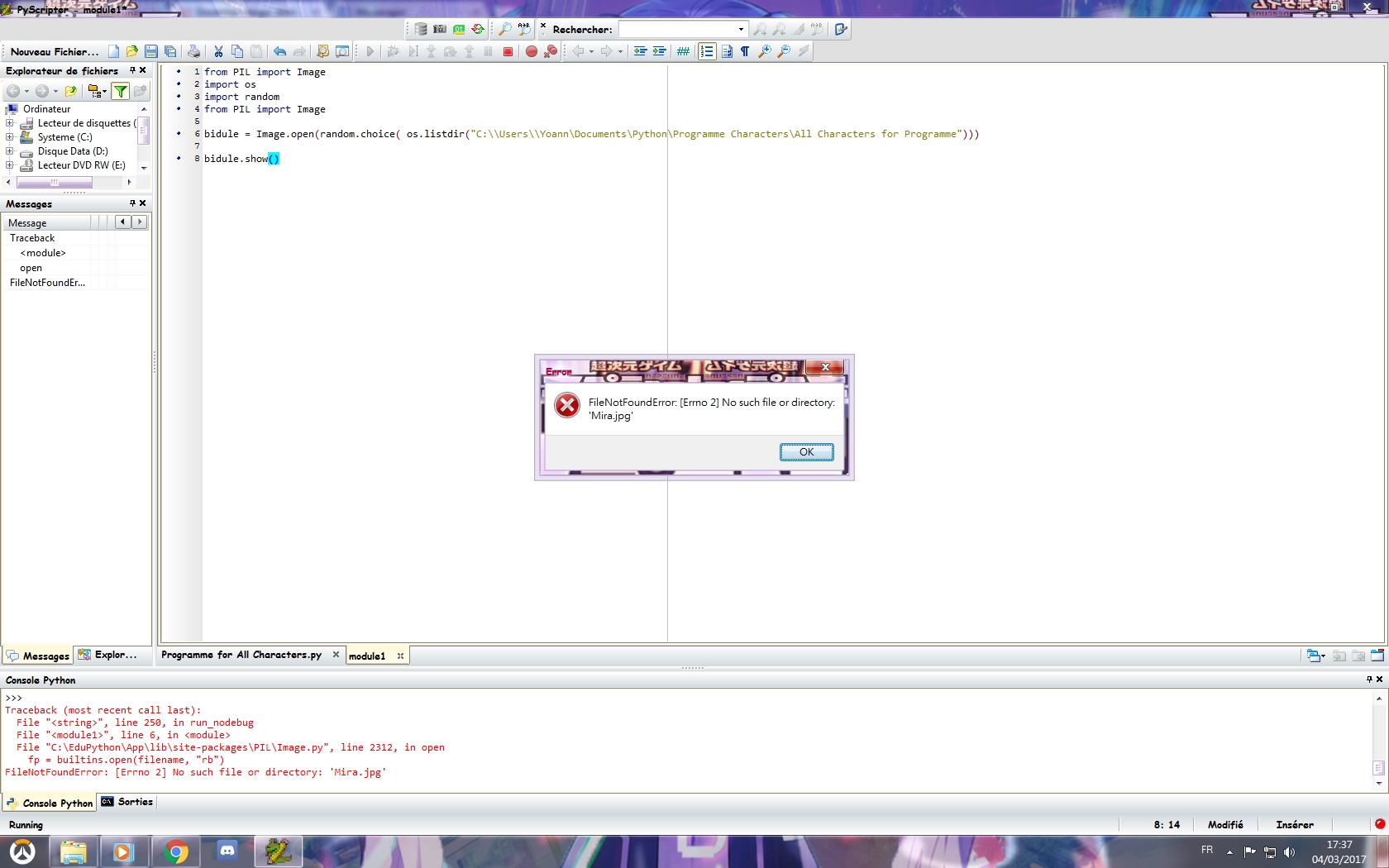Image resolution: width=1389 pixels, height=868 pixels.
Task: Click the Undo arrow icon
Action: tap(279, 51)
